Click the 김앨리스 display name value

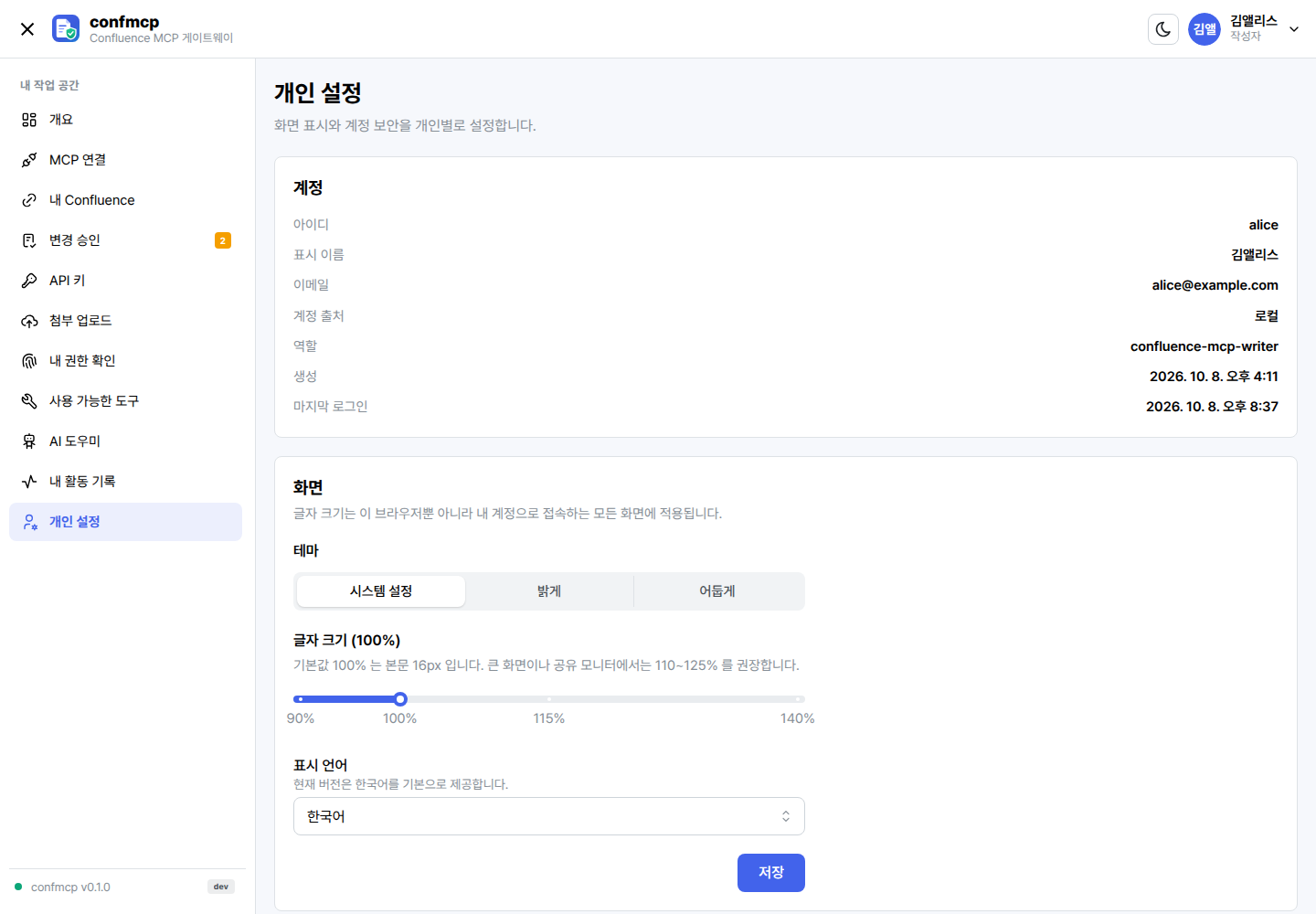coord(1255,255)
